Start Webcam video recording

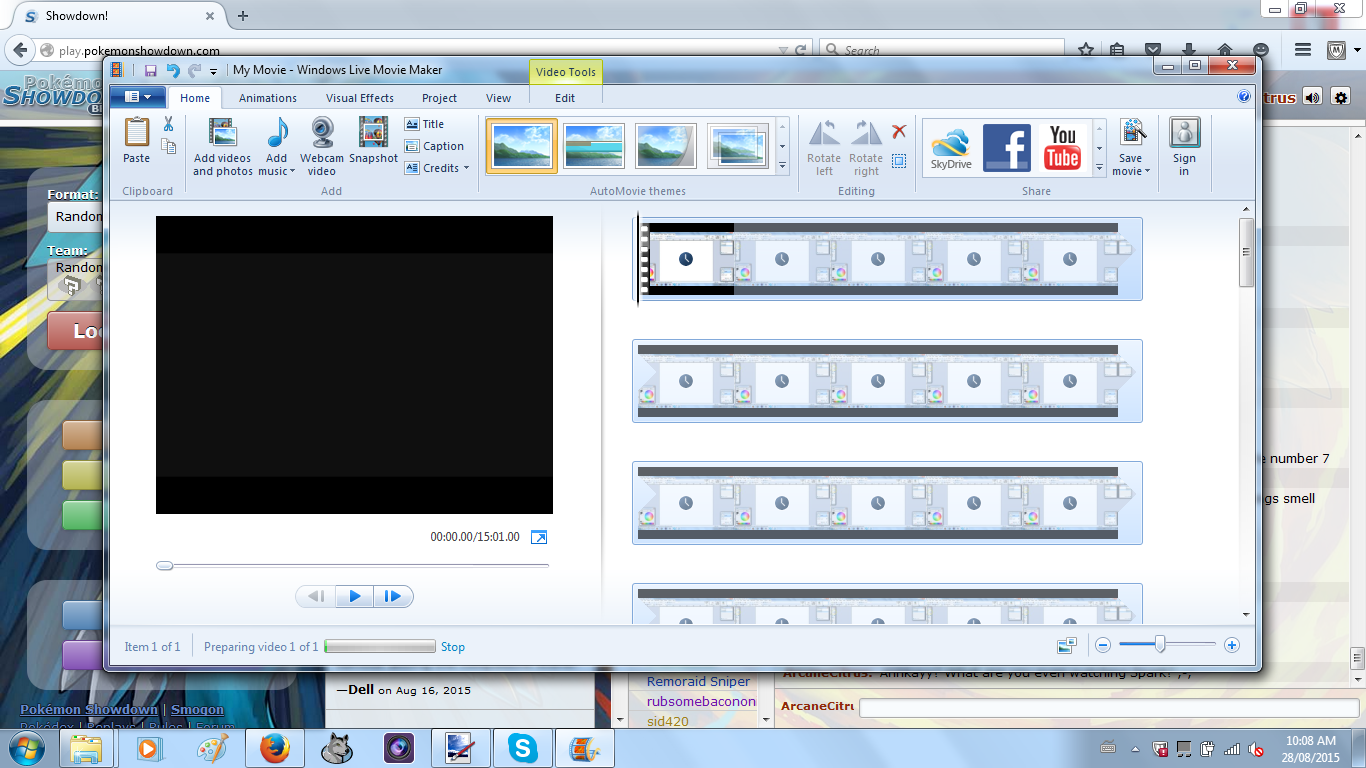(322, 147)
